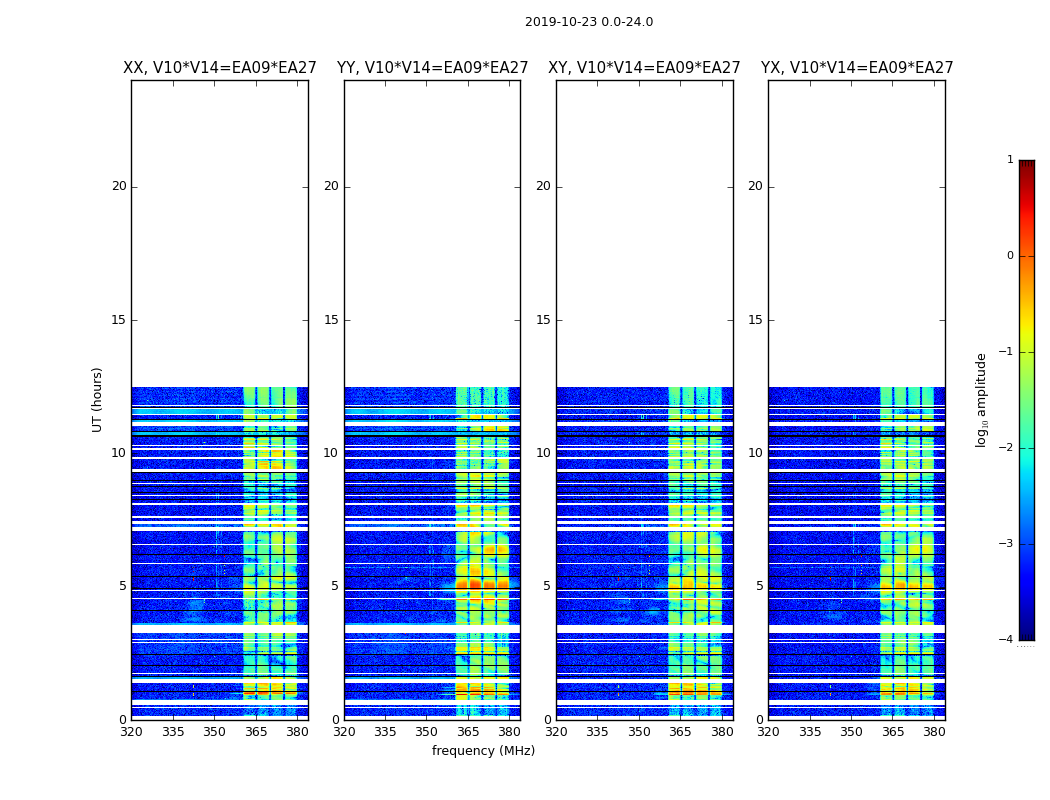Click the 15 hours tick on the XX panel axis
This screenshot has height=800, width=1050.
point(119,319)
